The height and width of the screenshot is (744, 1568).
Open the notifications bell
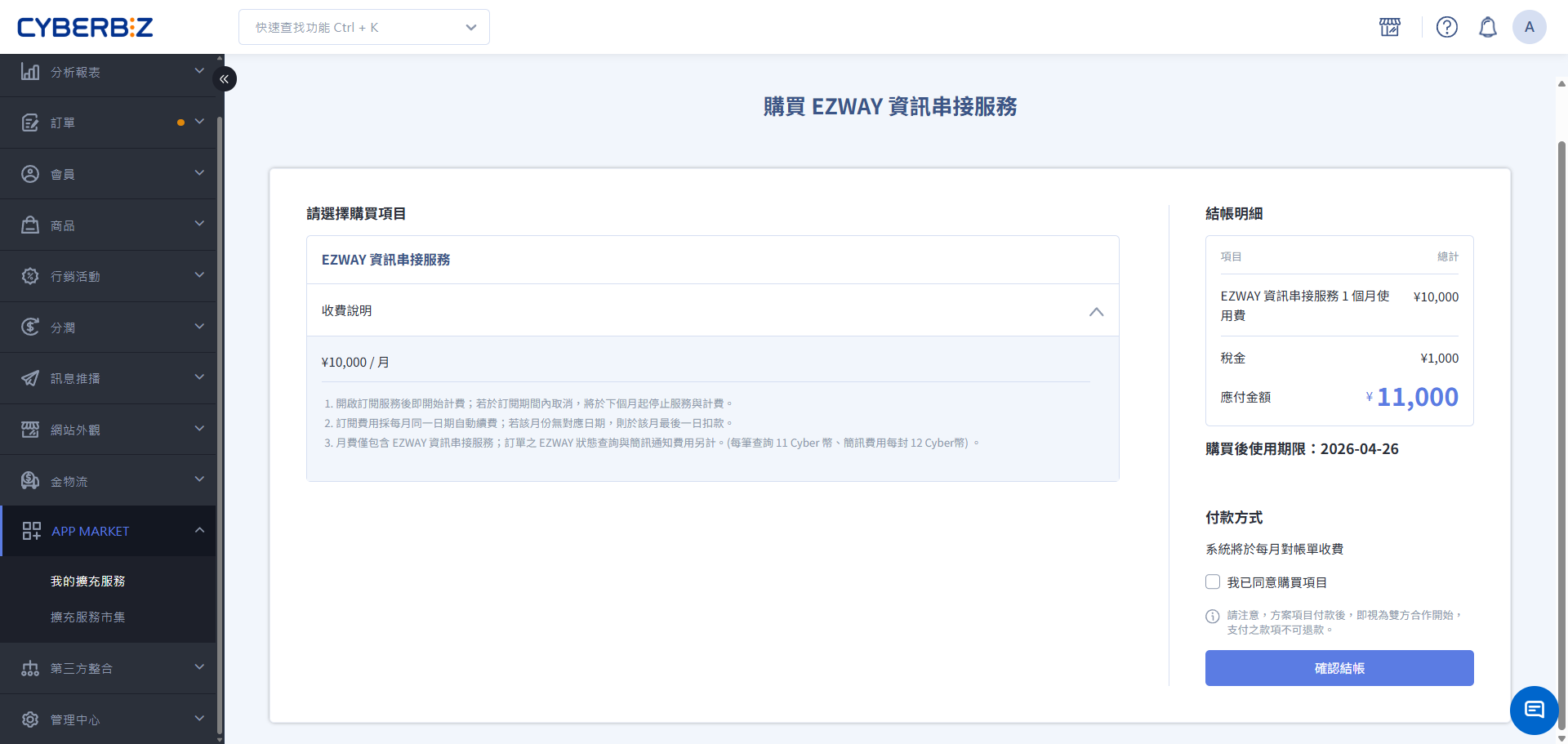[1487, 27]
